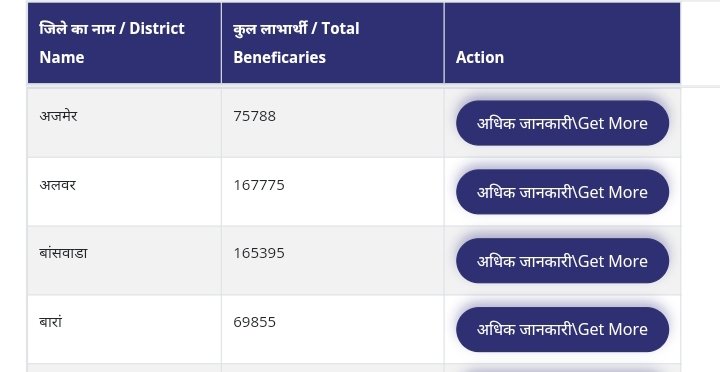Click the beneficiary count 165395
The height and width of the screenshot is (372, 720).
tap(259, 254)
